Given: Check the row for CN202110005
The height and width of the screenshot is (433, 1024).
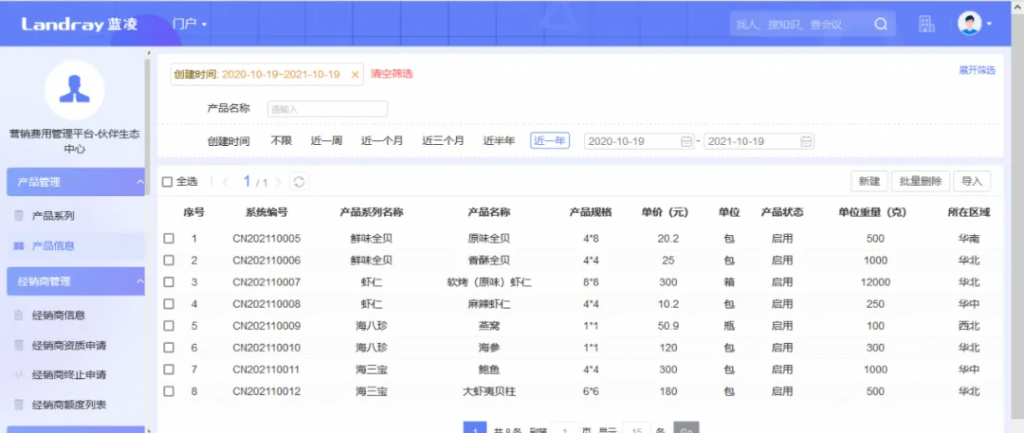Looking at the screenshot, I should click(x=169, y=239).
